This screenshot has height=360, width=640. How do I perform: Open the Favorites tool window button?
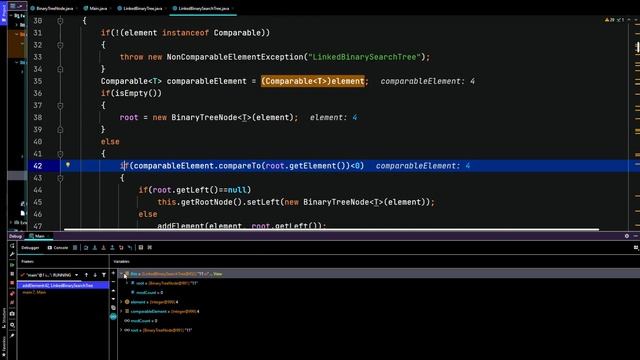pyautogui.click(x=4, y=346)
